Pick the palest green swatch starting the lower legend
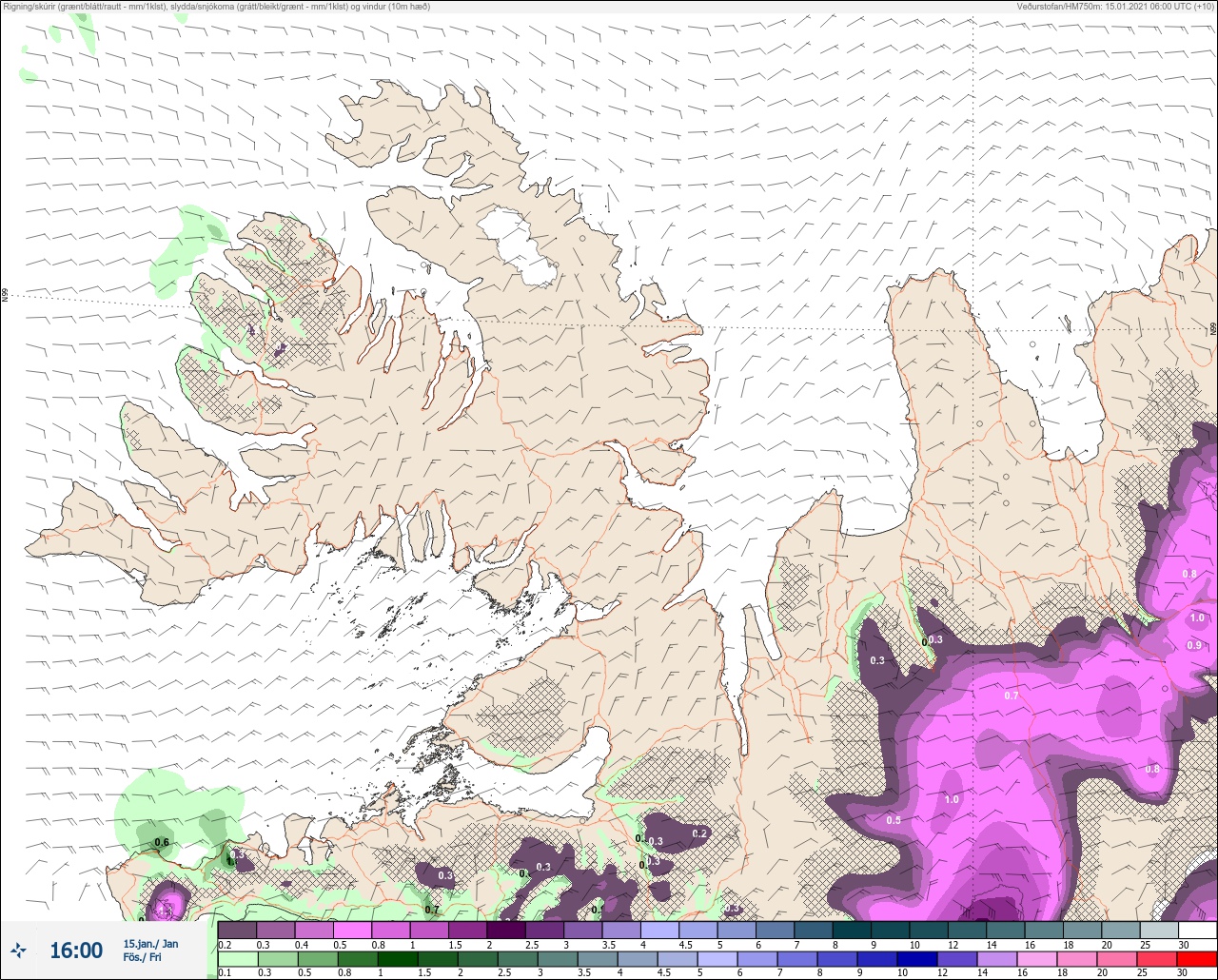This screenshot has height=980, width=1218. (238, 958)
